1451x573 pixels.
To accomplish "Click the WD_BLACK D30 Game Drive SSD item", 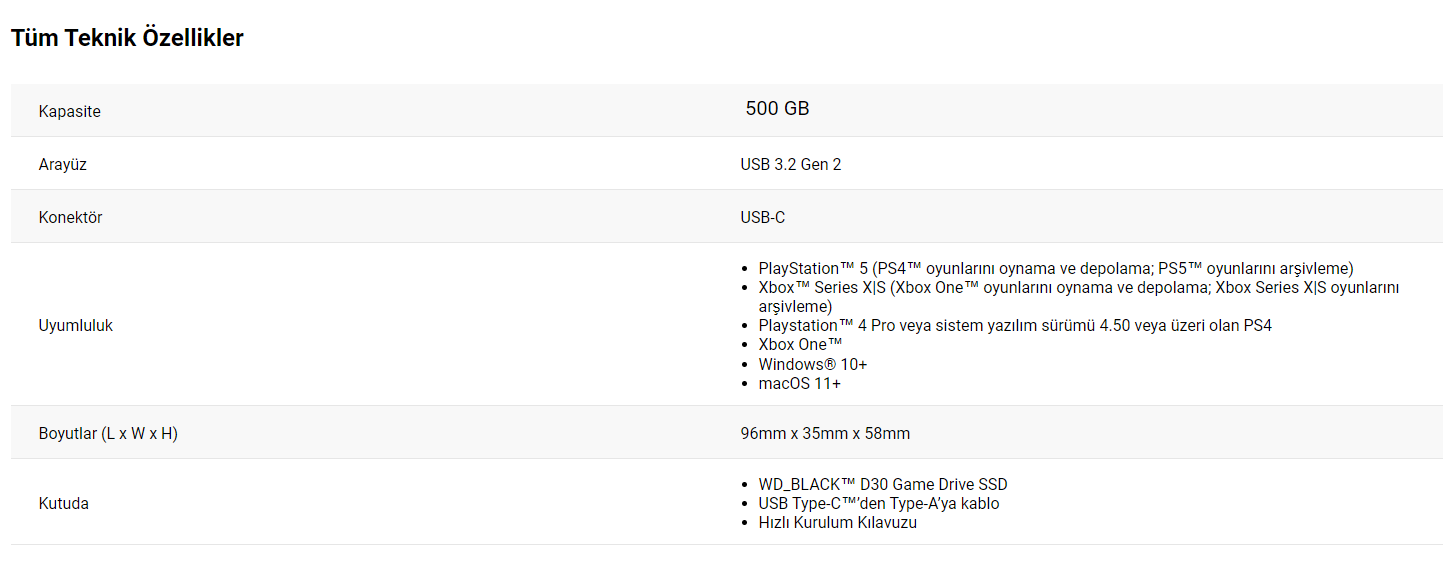I will click(883, 485).
